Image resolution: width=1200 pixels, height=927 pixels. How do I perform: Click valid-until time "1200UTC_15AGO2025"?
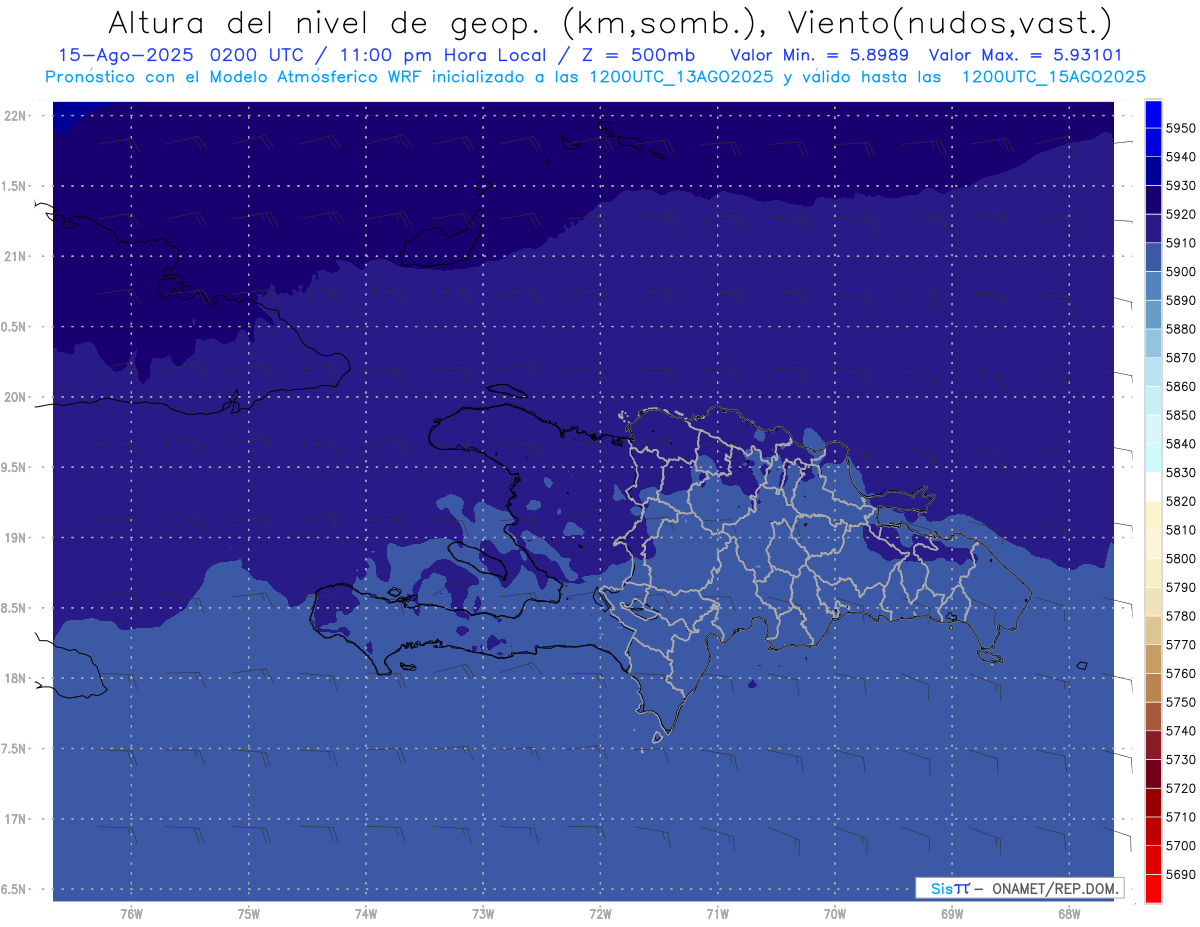tap(1053, 77)
